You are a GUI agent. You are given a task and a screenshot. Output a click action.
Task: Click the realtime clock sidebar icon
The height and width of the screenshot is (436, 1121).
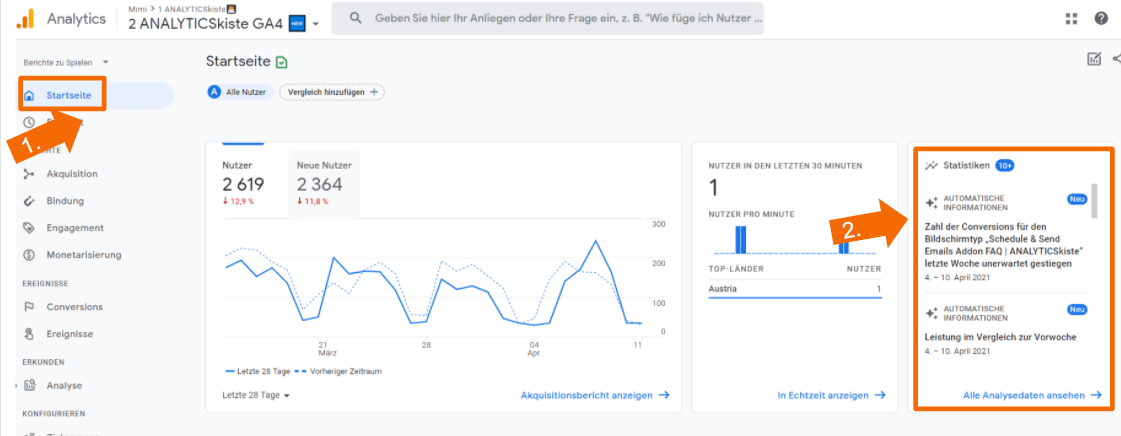click(x=29, y=122)
